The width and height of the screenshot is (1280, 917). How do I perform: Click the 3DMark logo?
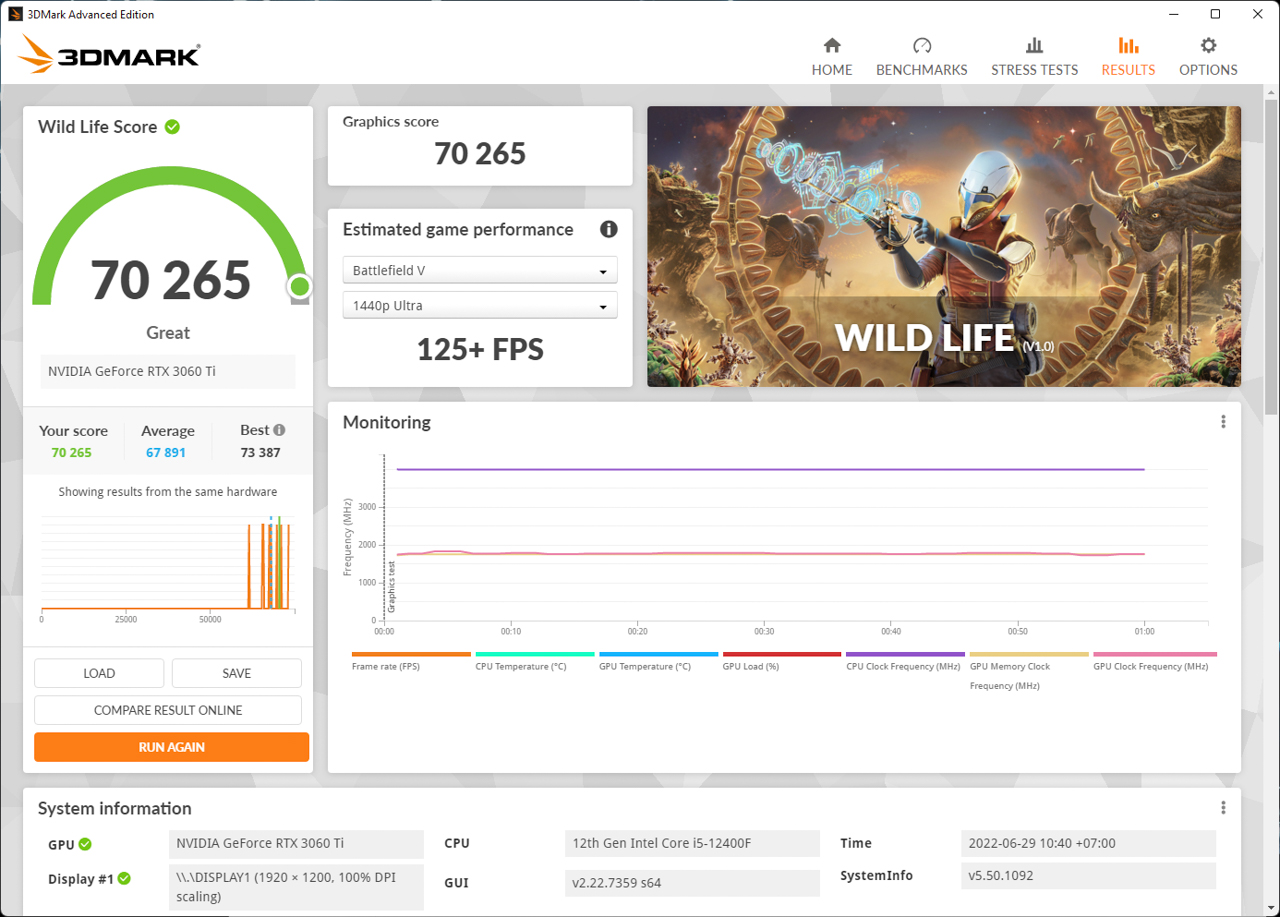pos(109,55)
